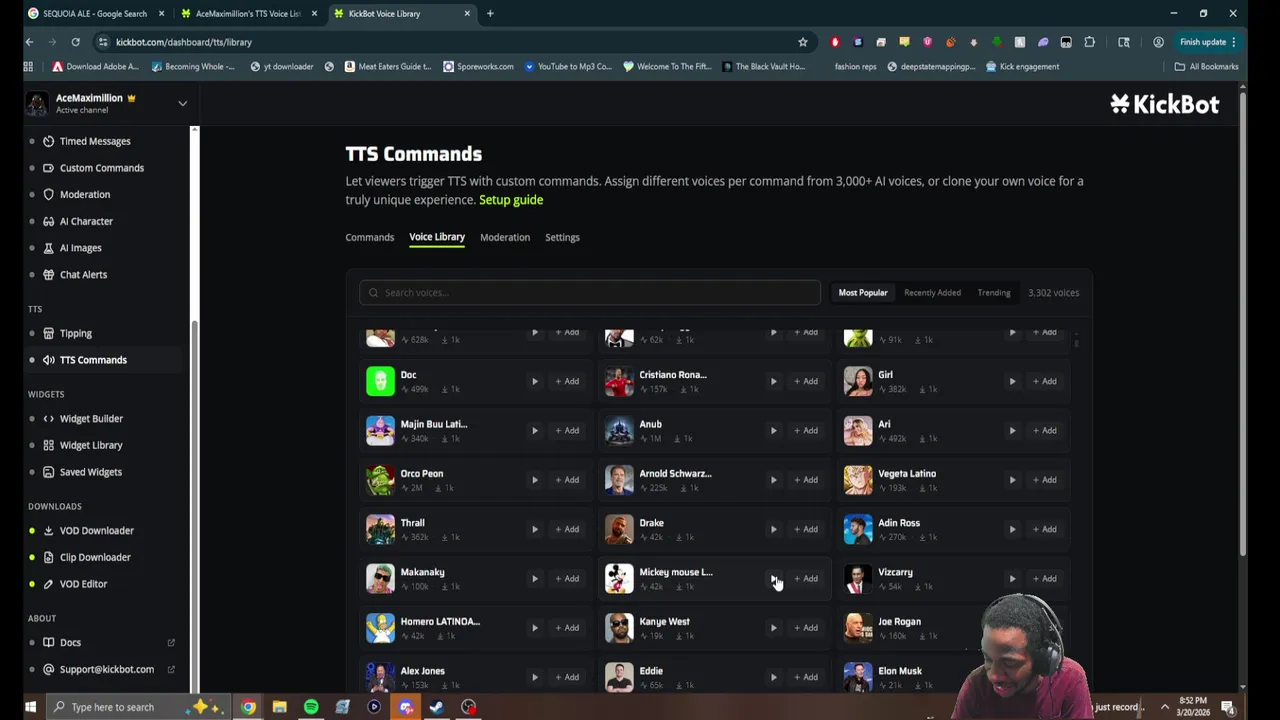The height and width of the screenshot is (720, 1280).
Task: Click the Search voices input field
Action: coord(590,293)
